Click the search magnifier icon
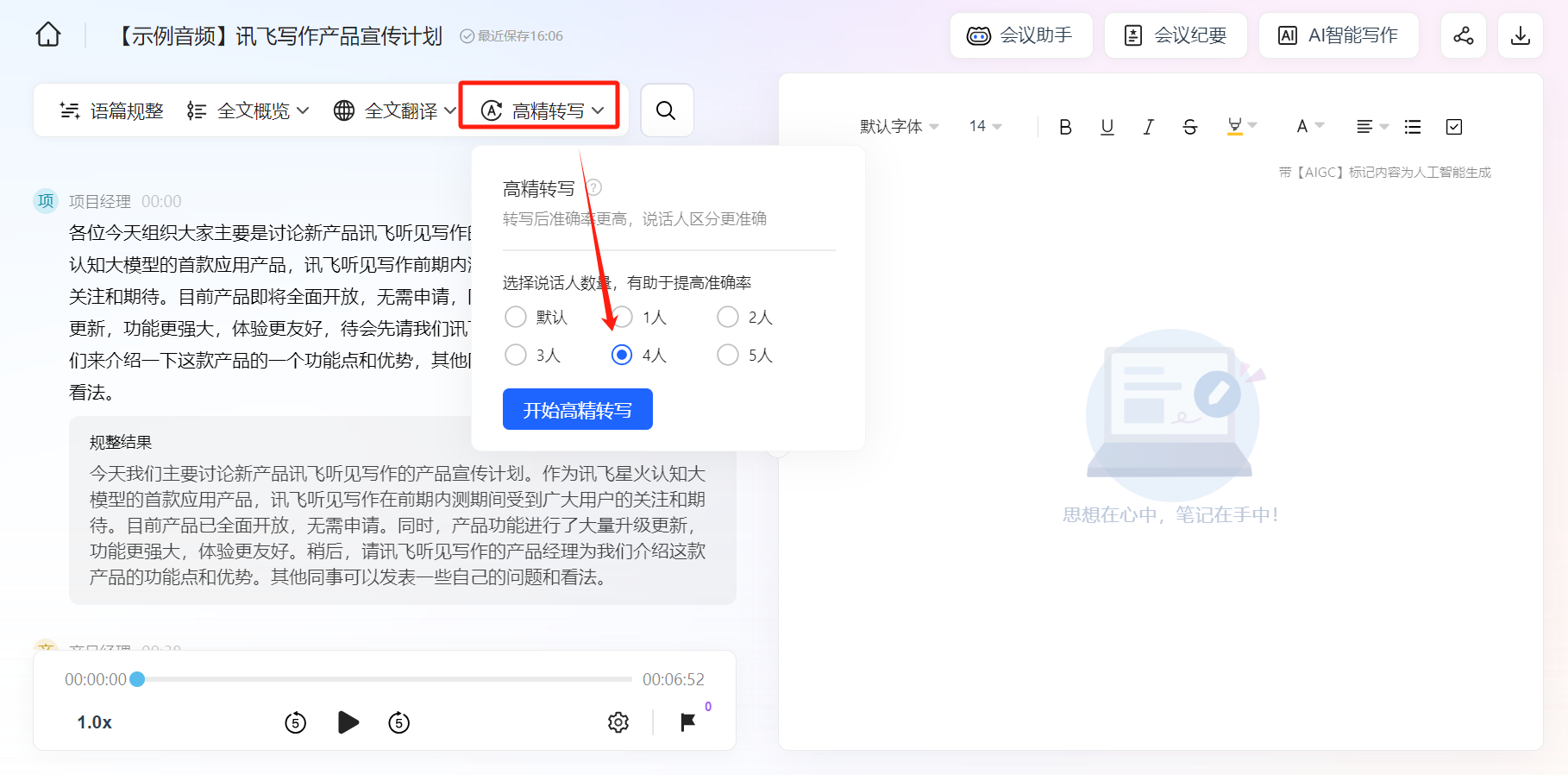The height and width of the screenshot is (775, 1568). point(666,110)
